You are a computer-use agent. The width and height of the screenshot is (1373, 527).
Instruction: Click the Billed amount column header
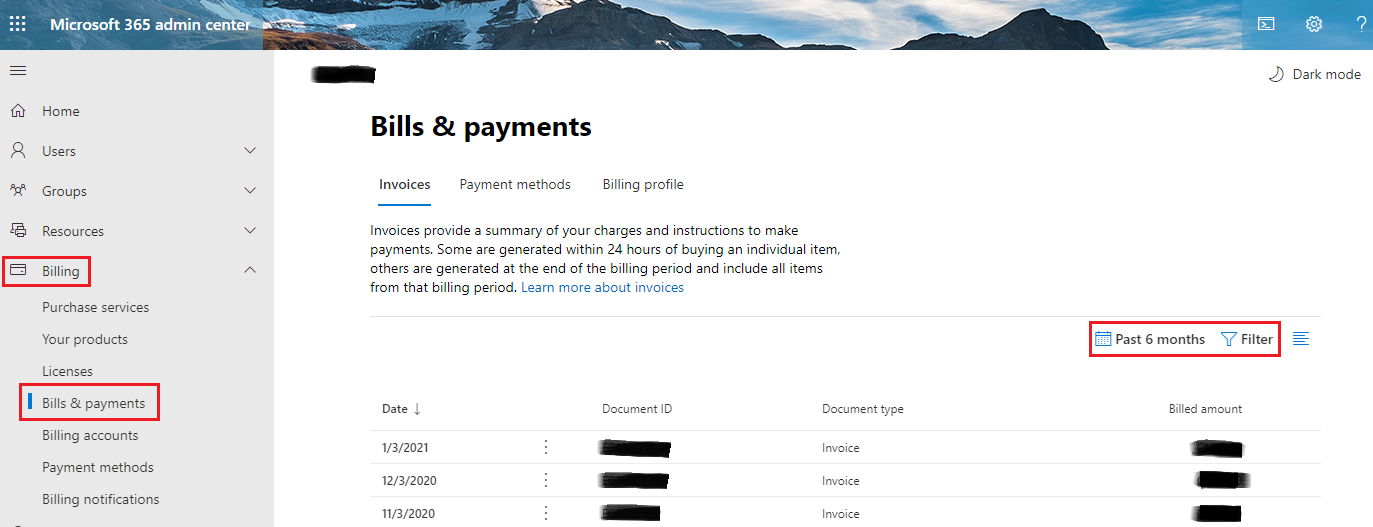point(1206,409)
